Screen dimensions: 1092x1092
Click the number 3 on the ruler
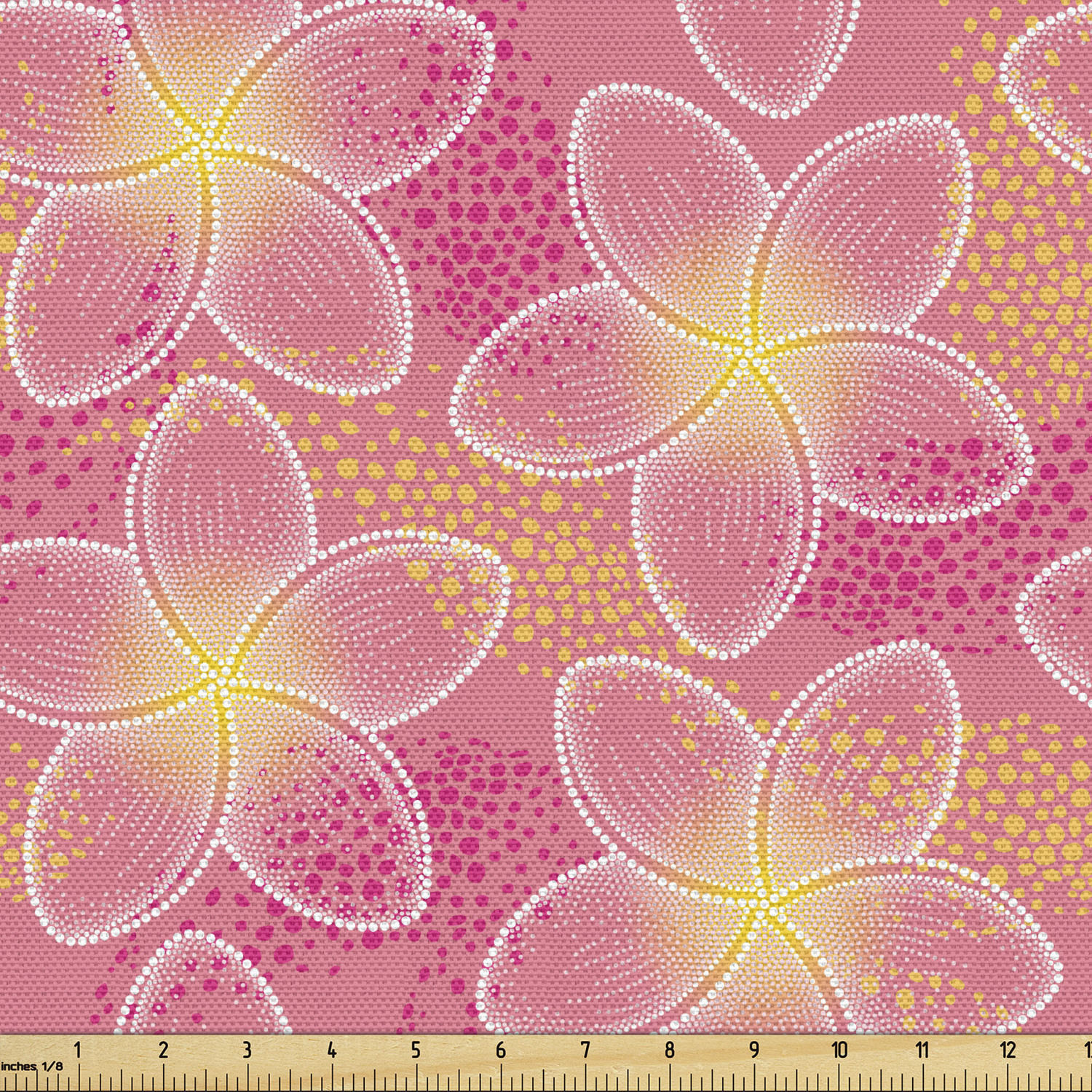pyautogui.click(x=247, y=1050)
